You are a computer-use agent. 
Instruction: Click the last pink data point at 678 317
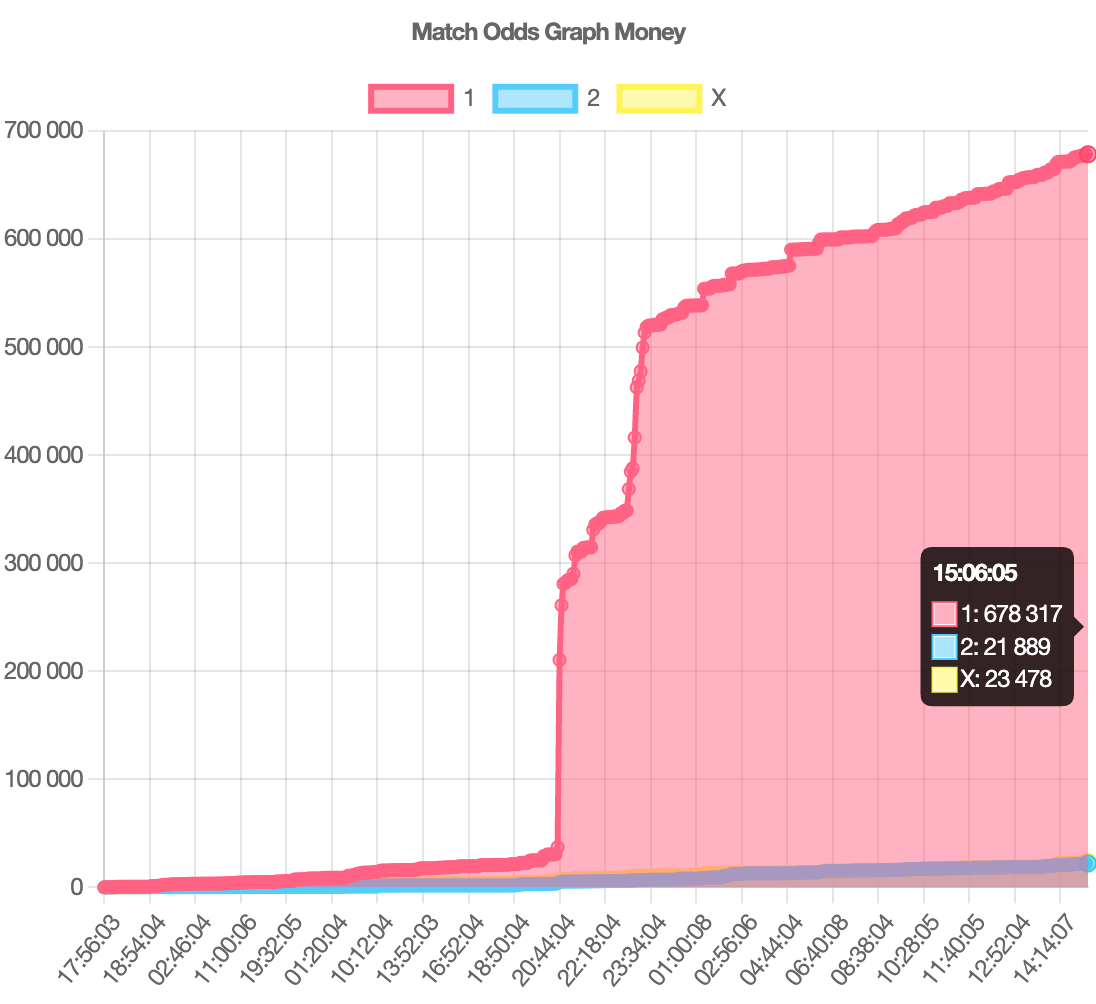coord(1087,154)
